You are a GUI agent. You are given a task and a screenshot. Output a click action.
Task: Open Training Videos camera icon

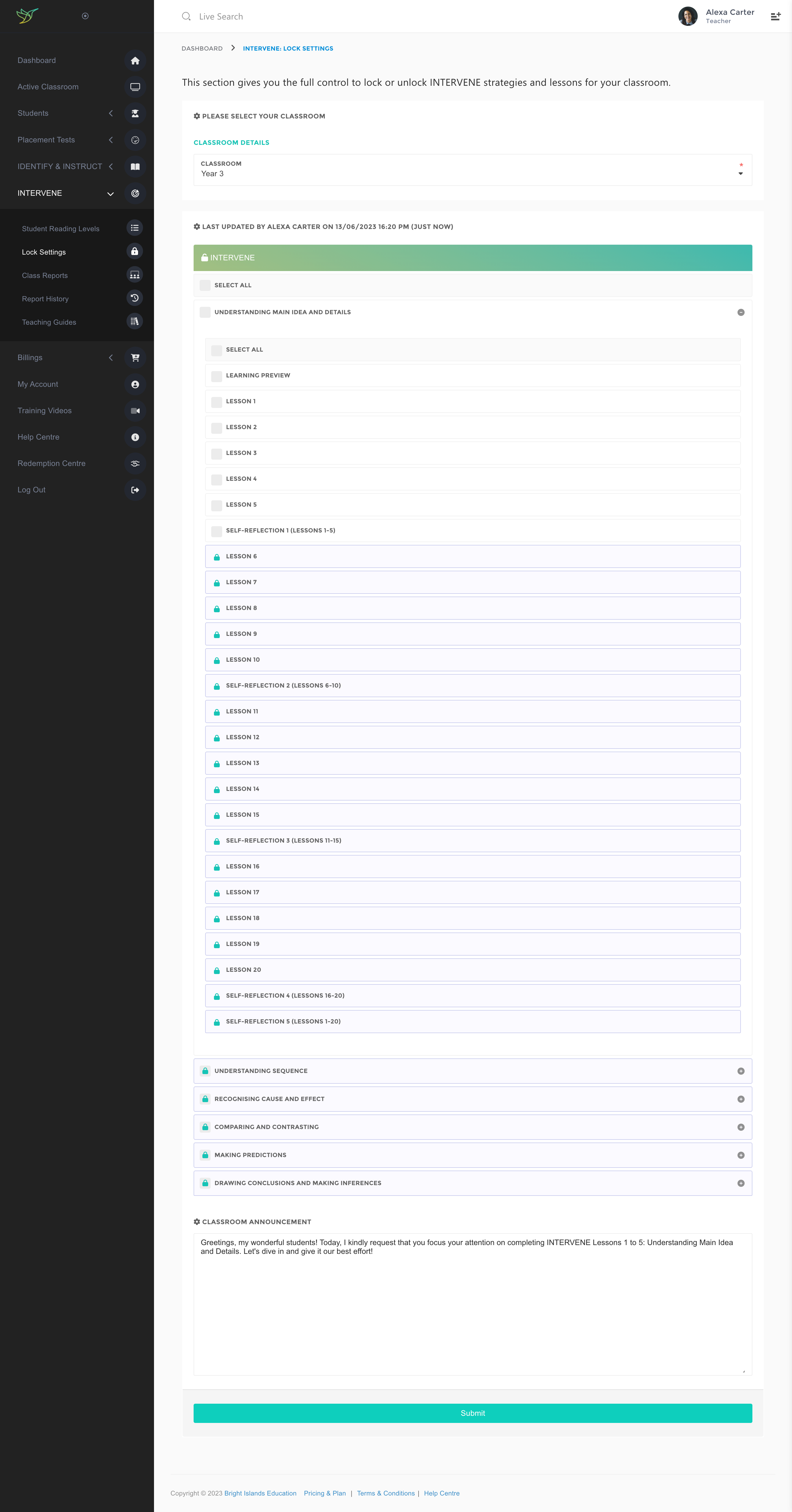pos(135,411)
